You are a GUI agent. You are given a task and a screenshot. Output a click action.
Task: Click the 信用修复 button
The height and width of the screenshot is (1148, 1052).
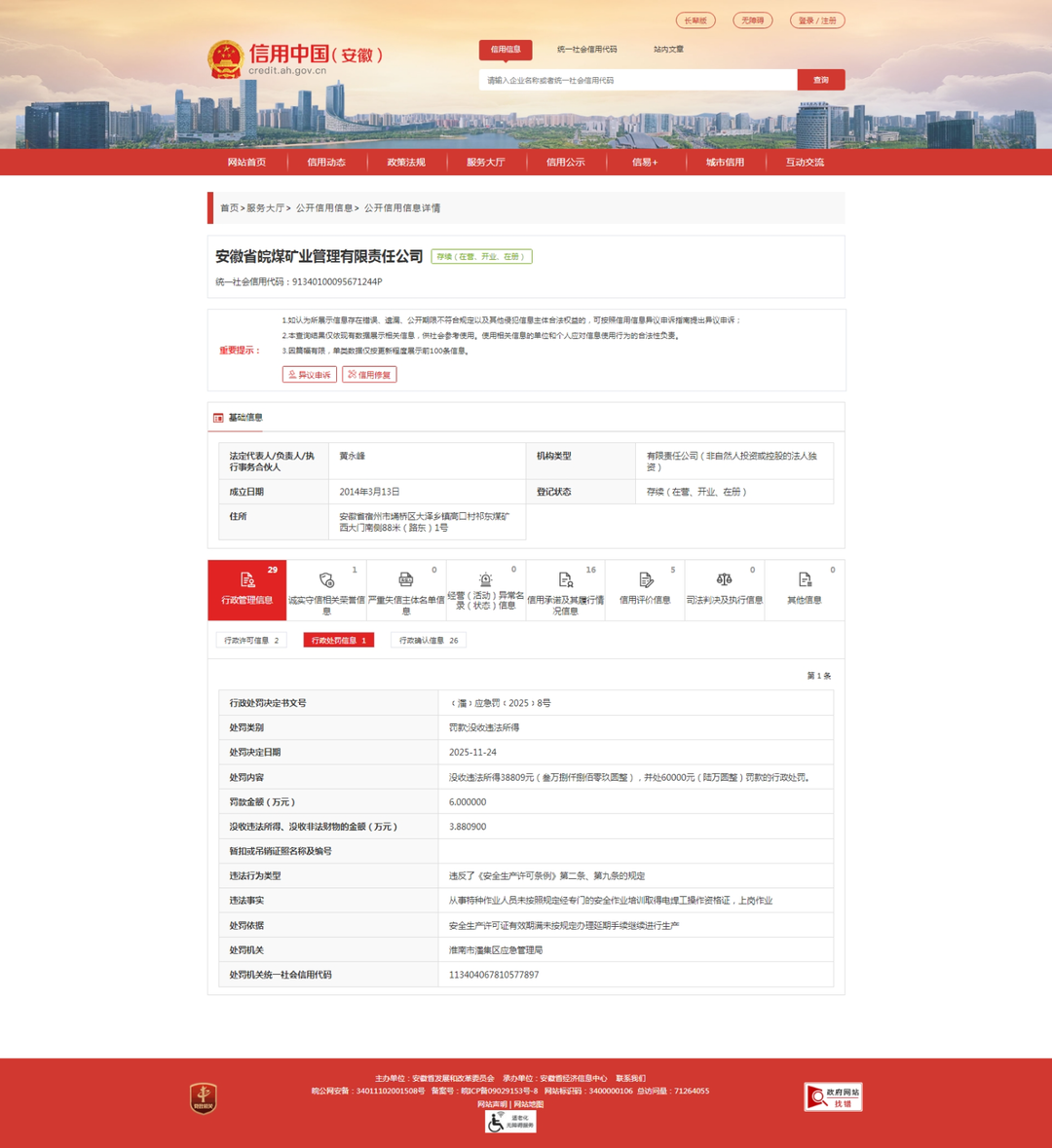[369, 375]
